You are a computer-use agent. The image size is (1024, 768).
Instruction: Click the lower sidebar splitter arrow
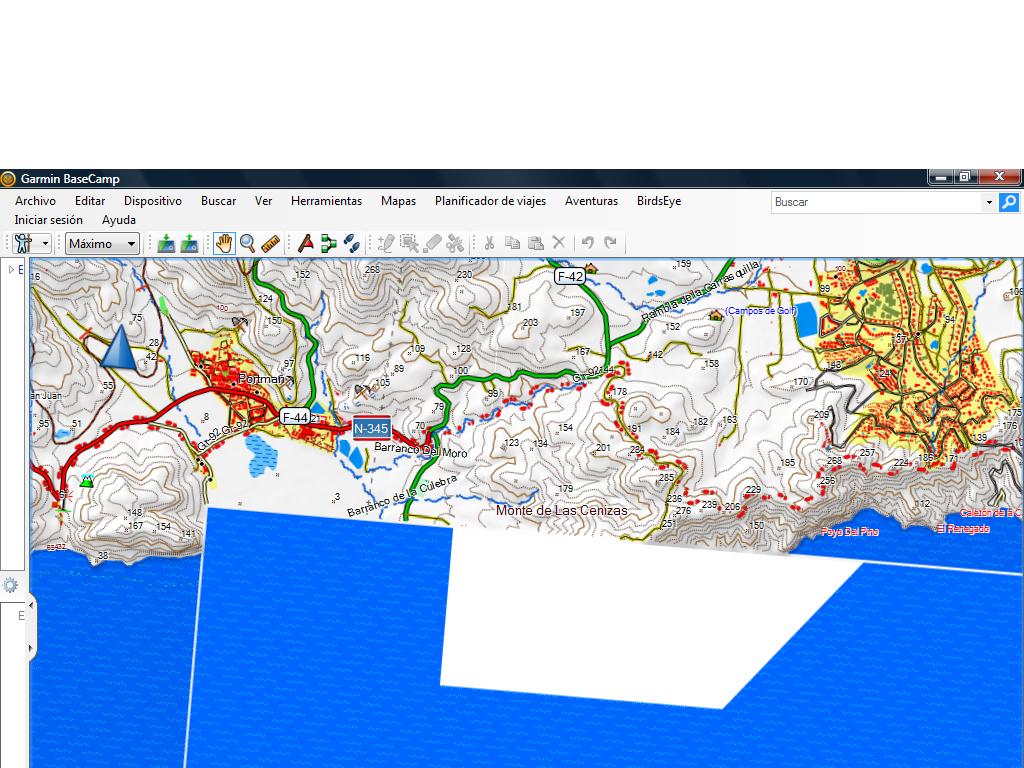point(31,648)
